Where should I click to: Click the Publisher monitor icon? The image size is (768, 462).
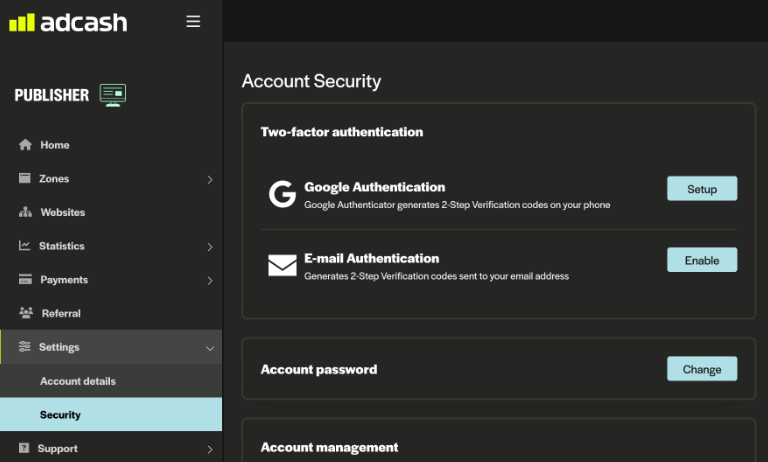click(113, 95)
